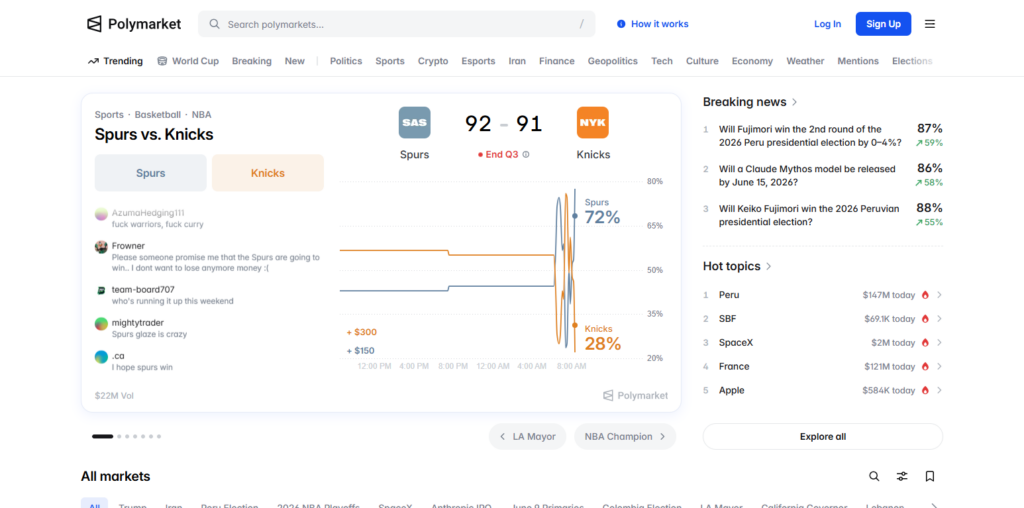Click the fire icon on the SpaceX row

[x=925, y=343]
